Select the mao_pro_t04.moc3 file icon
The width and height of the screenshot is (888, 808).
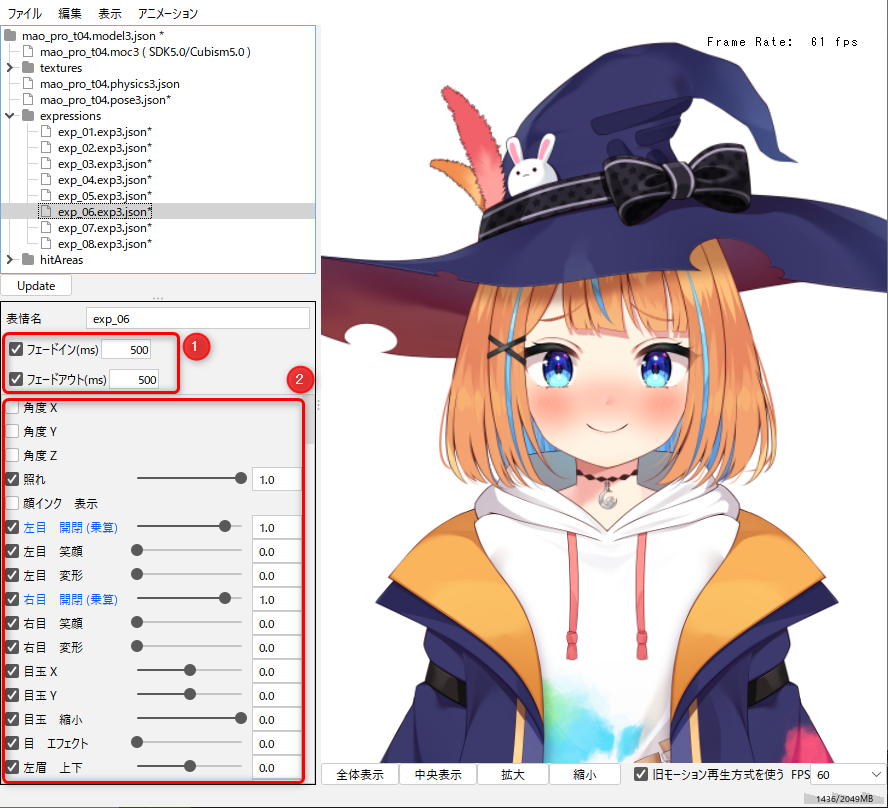(28, 52)
